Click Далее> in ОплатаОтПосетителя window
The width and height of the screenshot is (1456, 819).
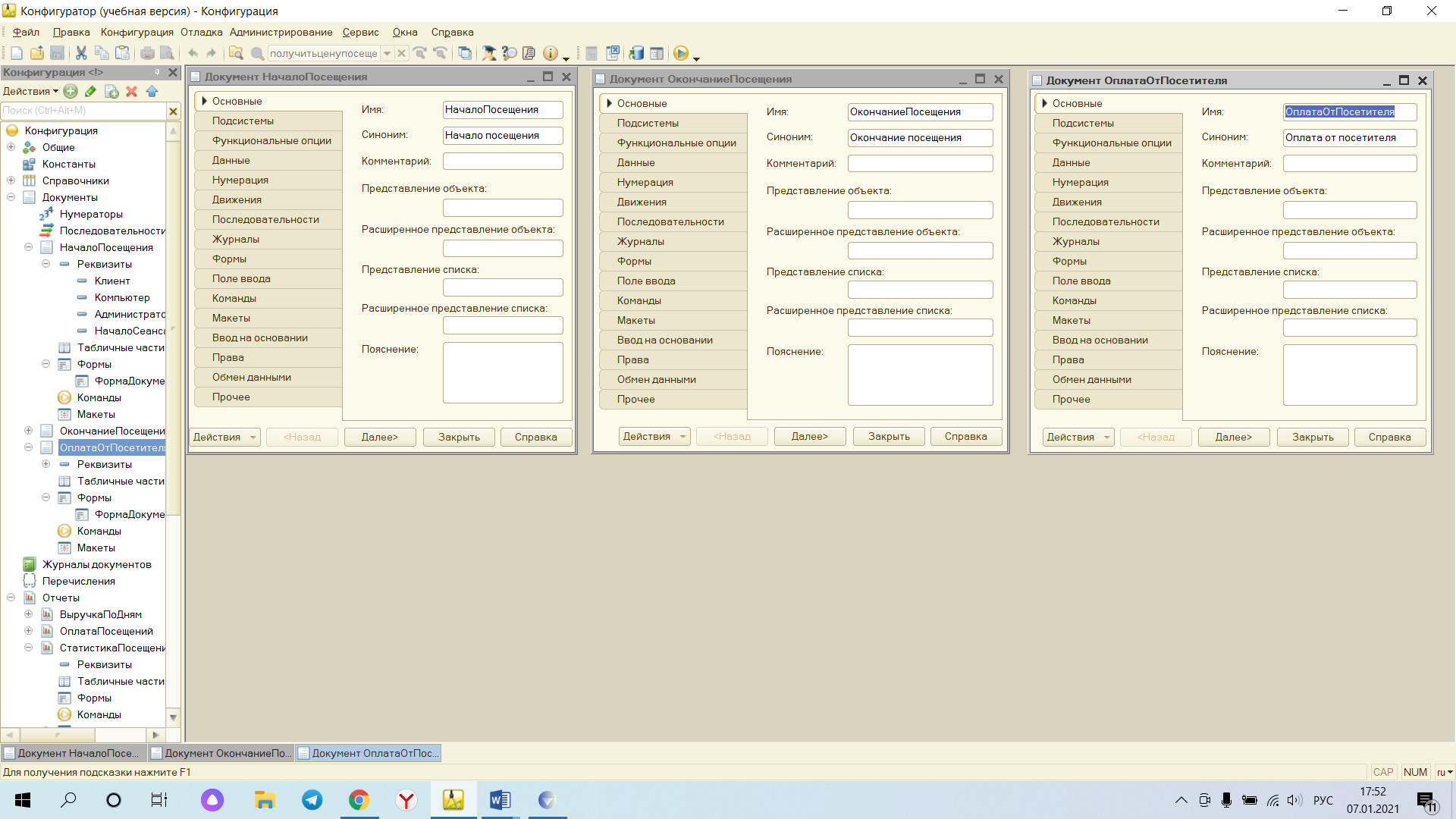pos(1233,437)
